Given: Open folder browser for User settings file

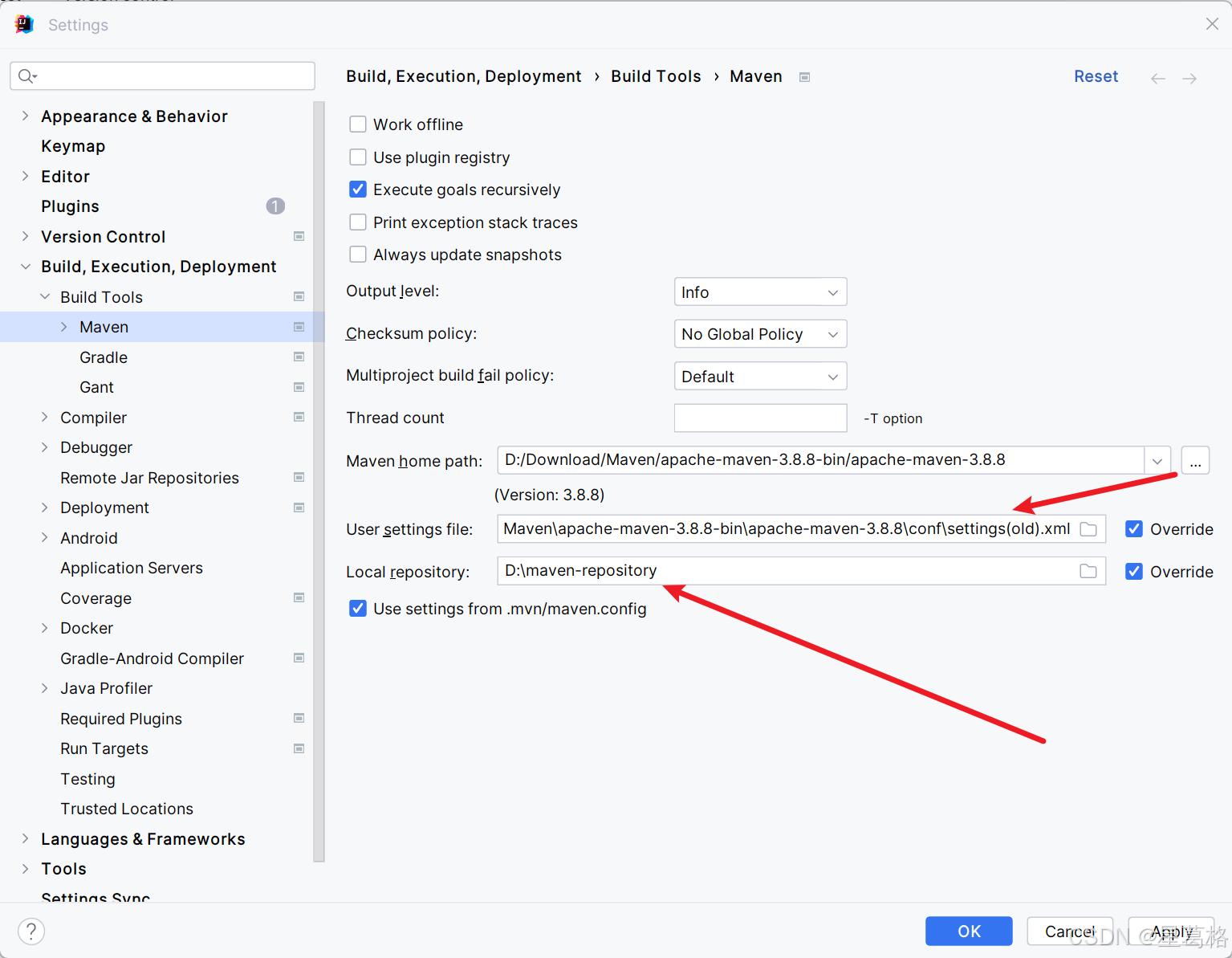Looking at the screenshot, I should 1088,529.
